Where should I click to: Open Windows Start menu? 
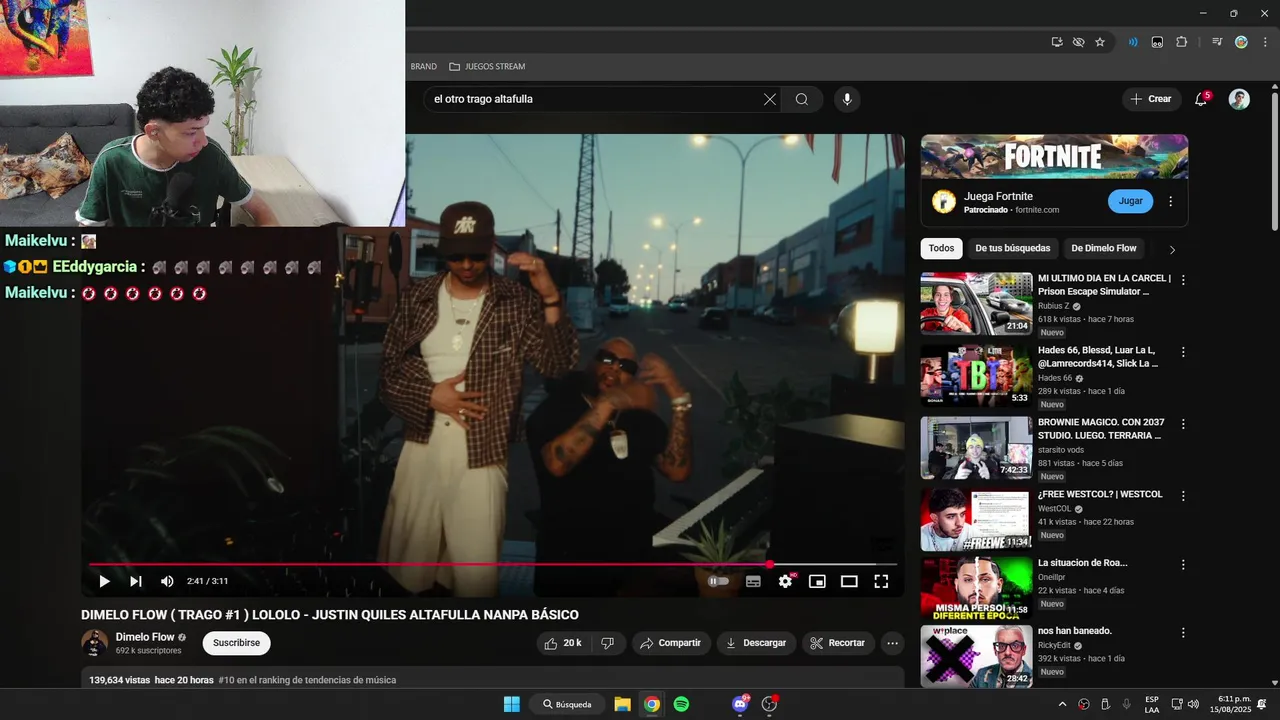pos(511,704)
